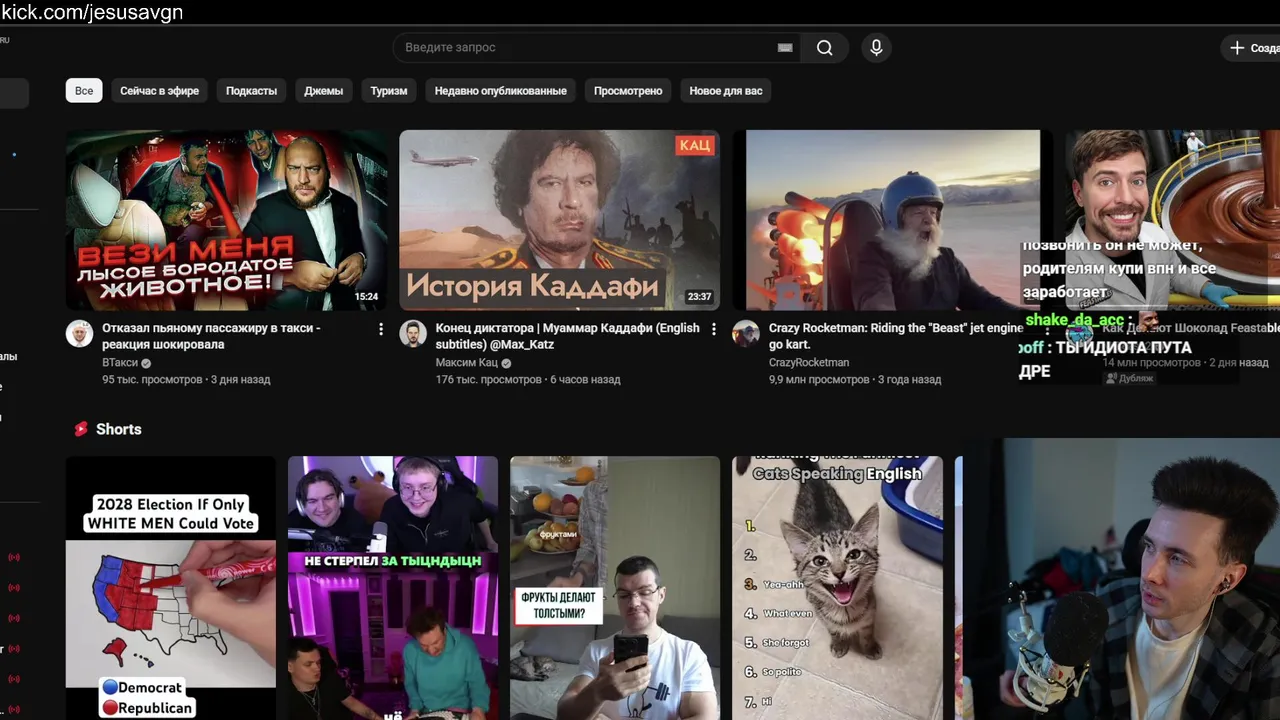Screen dimensions: 1280x720
Task: Click the kick.com/jesusavgn address text
Action: 92,12
